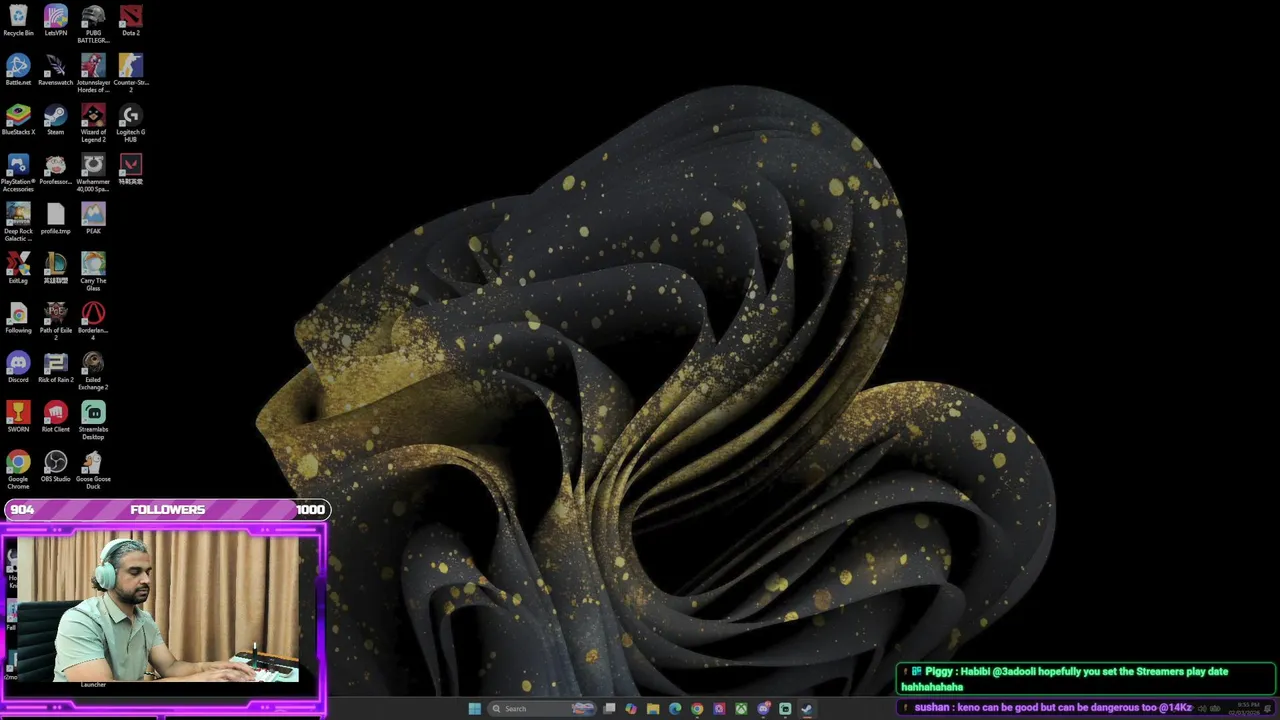The width and height of the screenshot is (1280, 720).
Task: Select PlayStation Accessories desktop shortcut
Action: pos(18,173)
